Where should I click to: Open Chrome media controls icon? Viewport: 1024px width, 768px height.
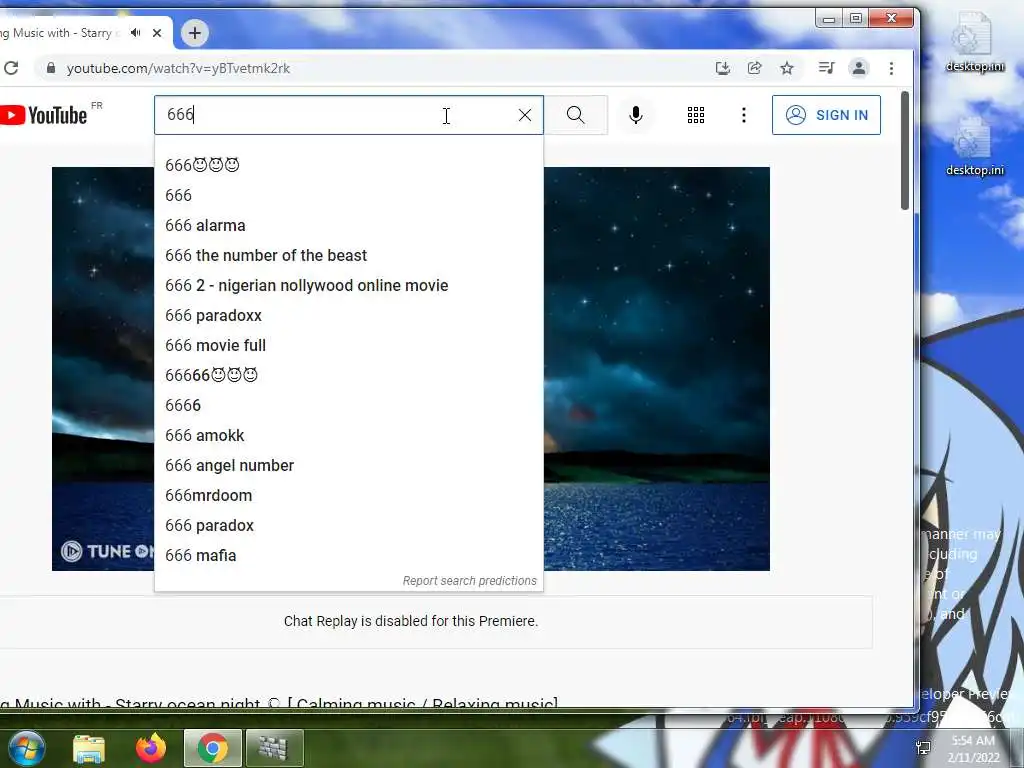point(826,68)
